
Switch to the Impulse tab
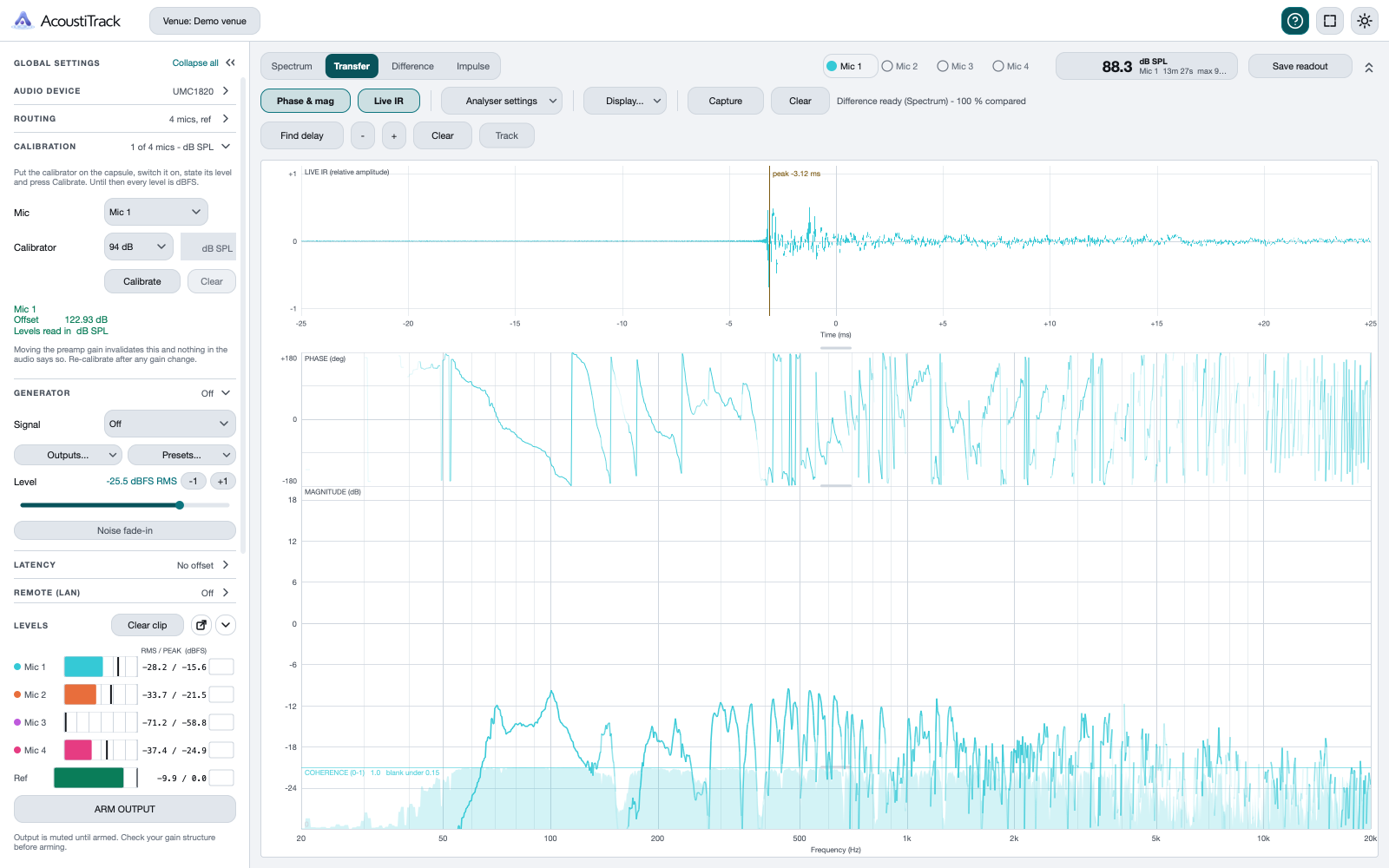tap(473, 66)
